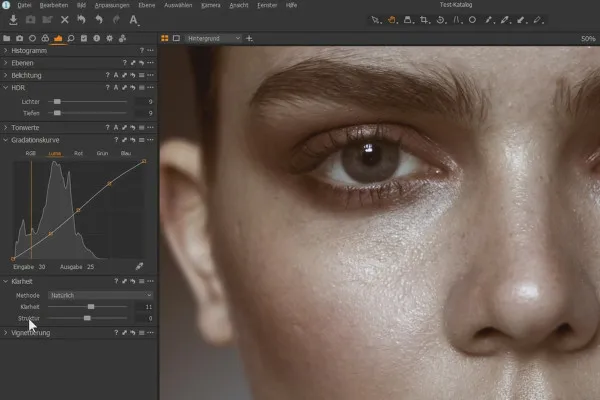Expand the Belichtung panel

5,75
